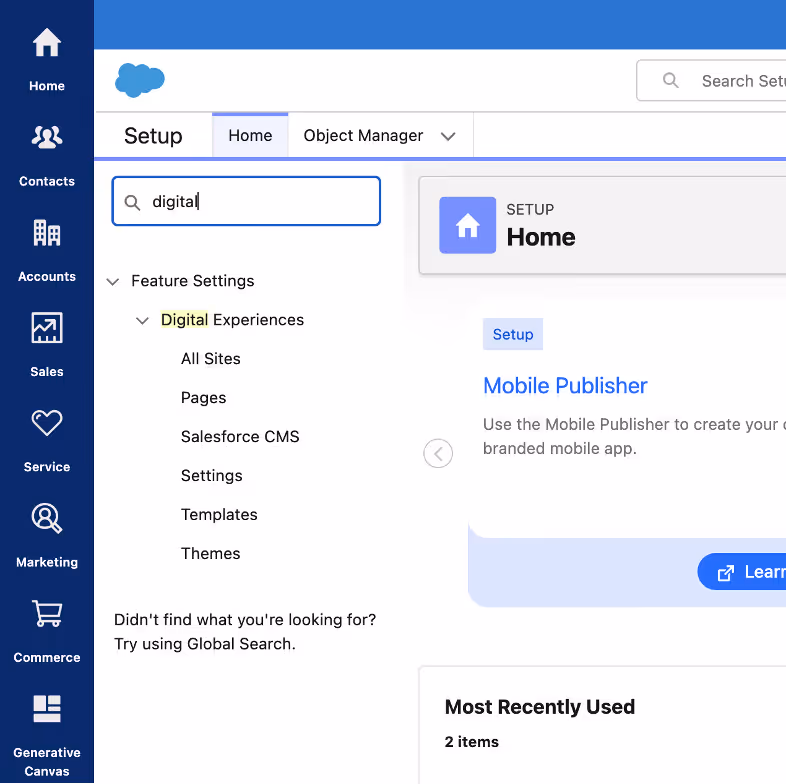Open the Generative Canvas icon
This screenshot has height=784, width=786.
click(47, 709)
